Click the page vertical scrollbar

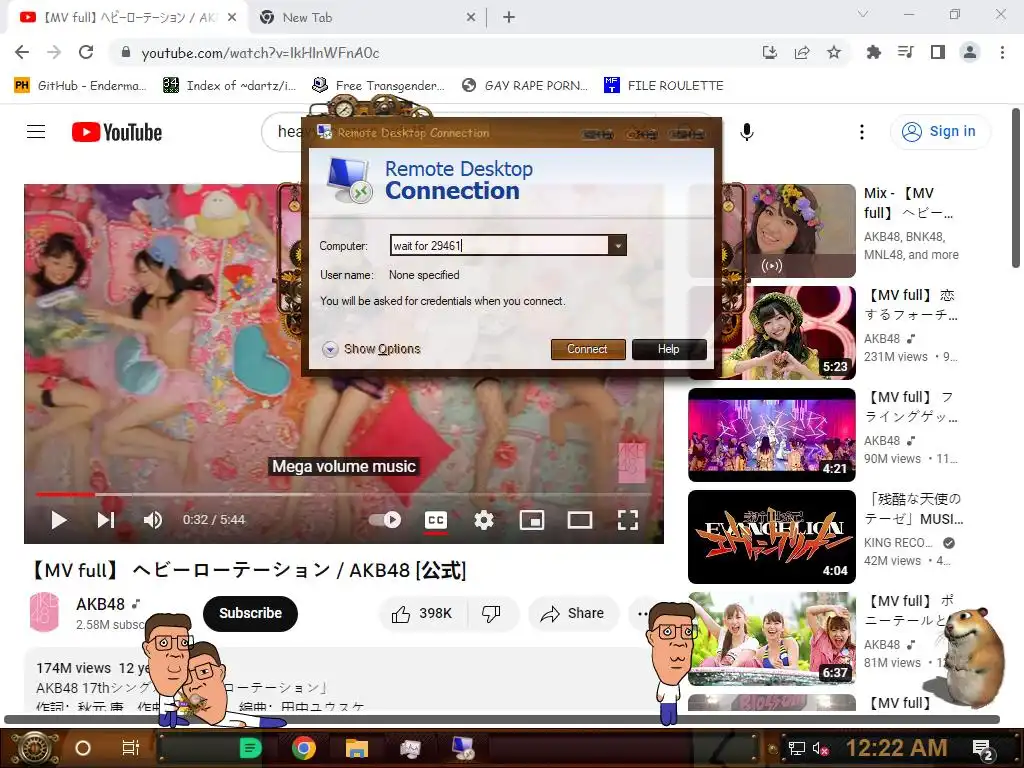coord(1016,188)
